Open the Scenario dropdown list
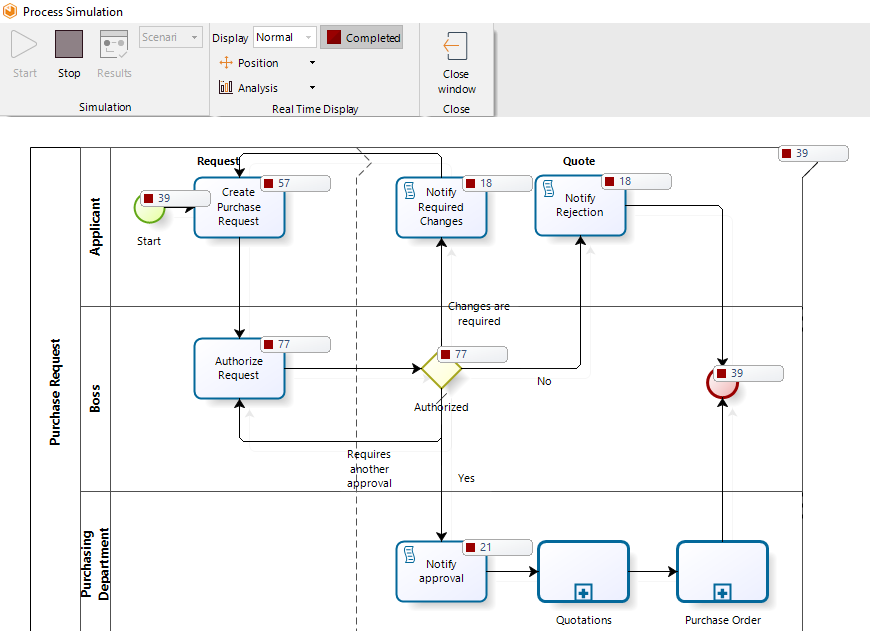870x631 pixels. [170, 37]
